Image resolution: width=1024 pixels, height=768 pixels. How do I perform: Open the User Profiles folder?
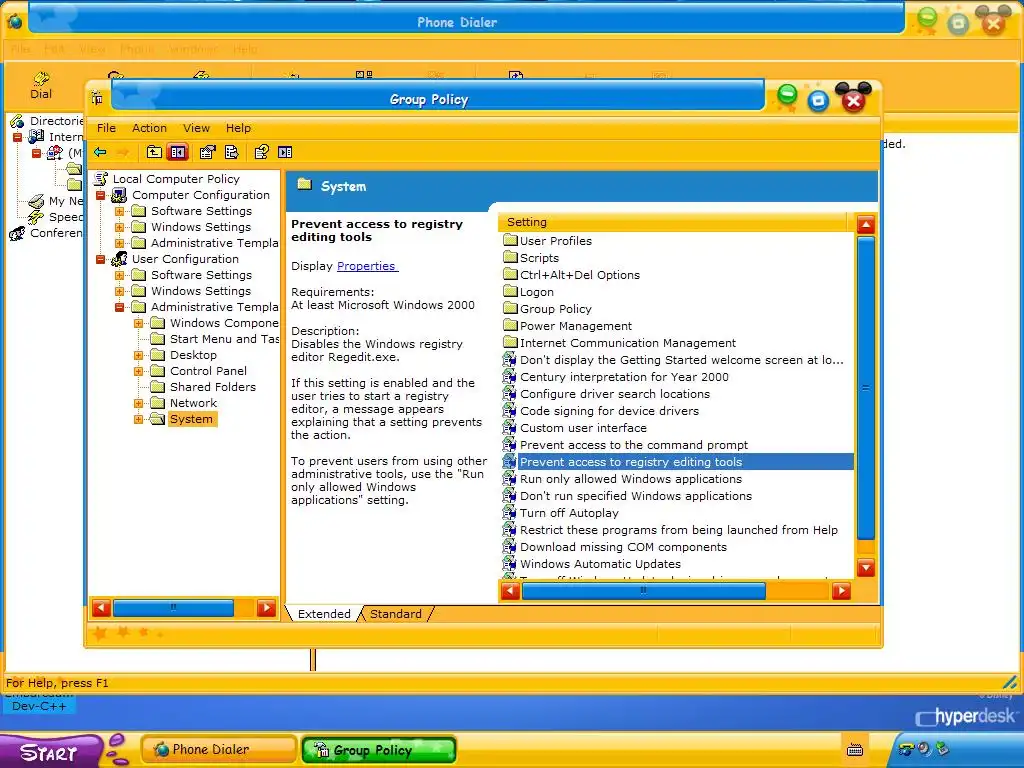pos(555,241)
